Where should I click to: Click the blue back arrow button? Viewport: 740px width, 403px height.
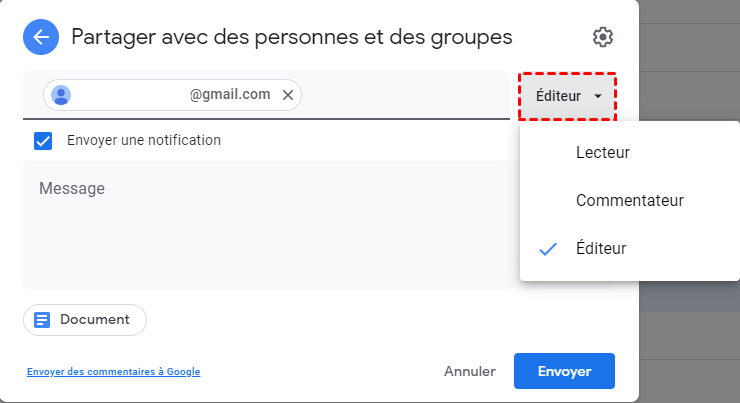coord(41,38)
